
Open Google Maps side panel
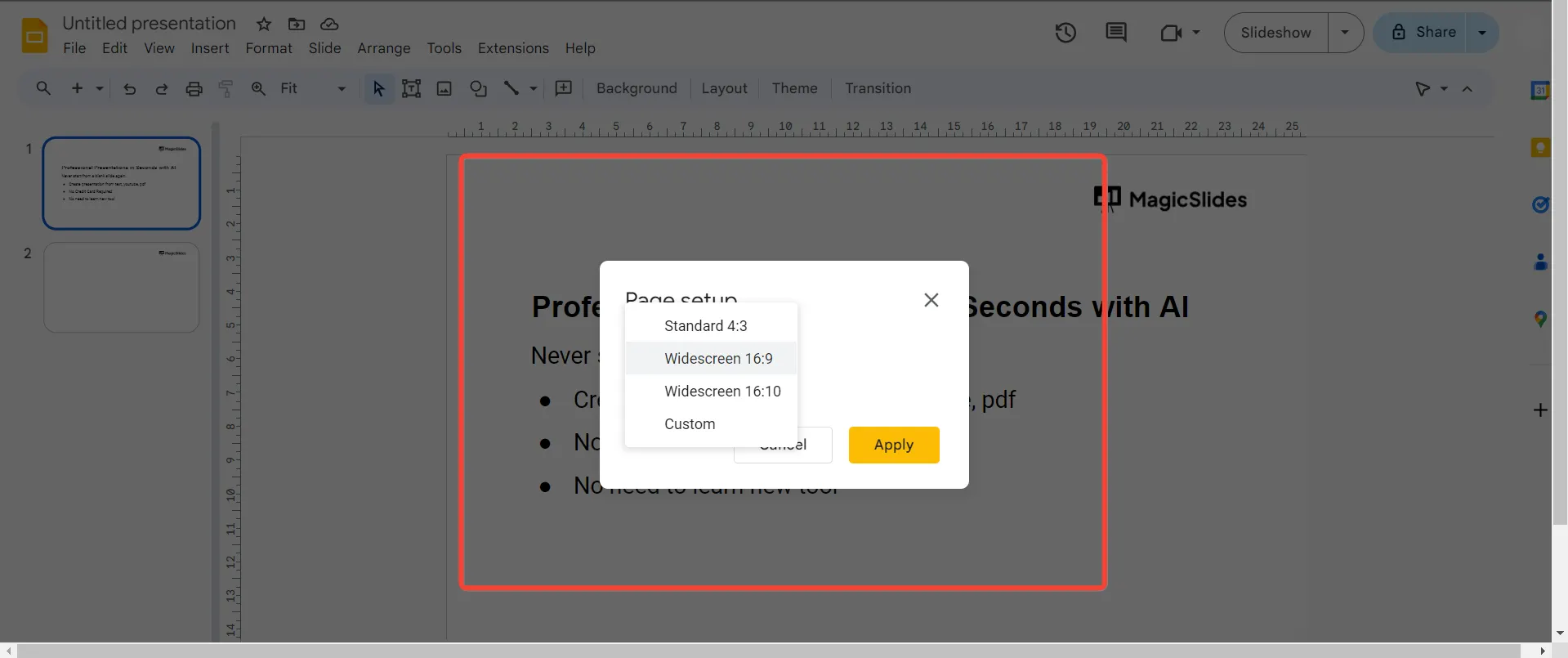click(x=1540, y=319)
